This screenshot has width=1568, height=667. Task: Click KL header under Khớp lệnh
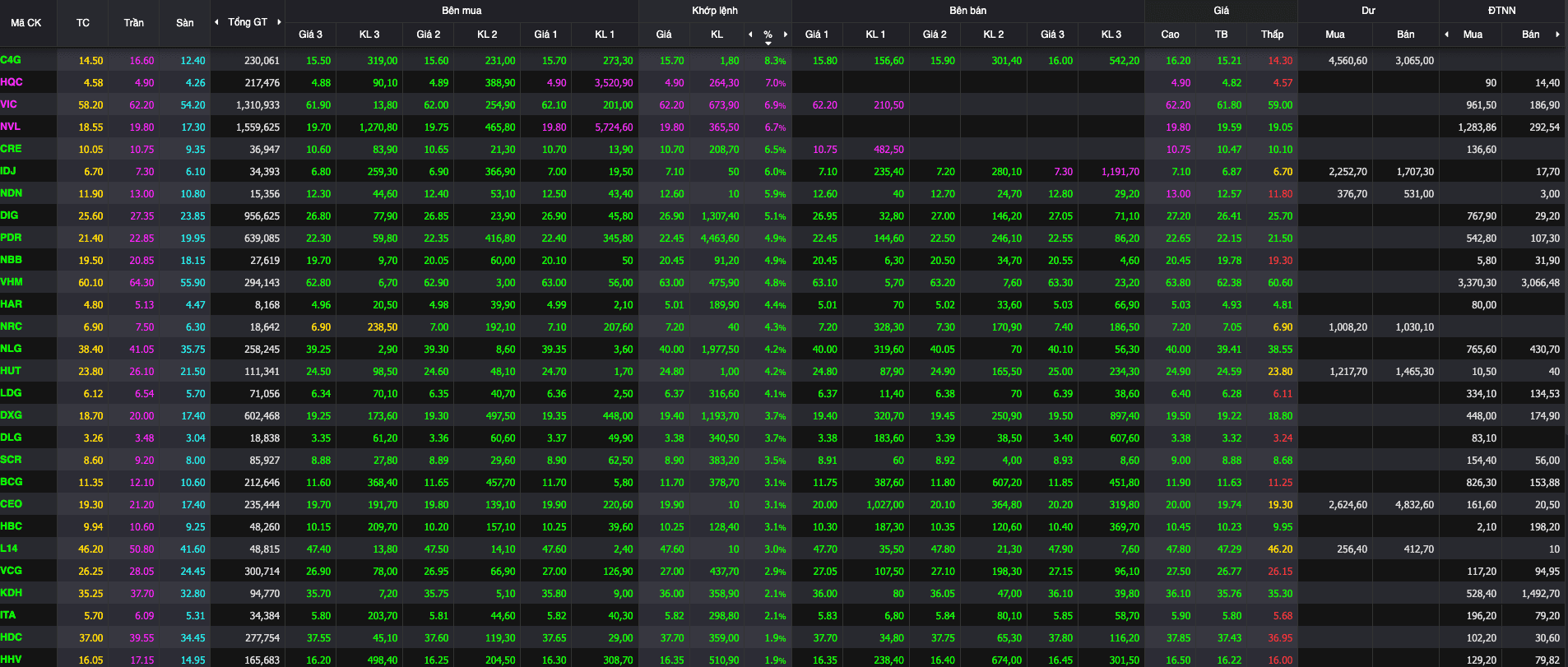point(717,35)
